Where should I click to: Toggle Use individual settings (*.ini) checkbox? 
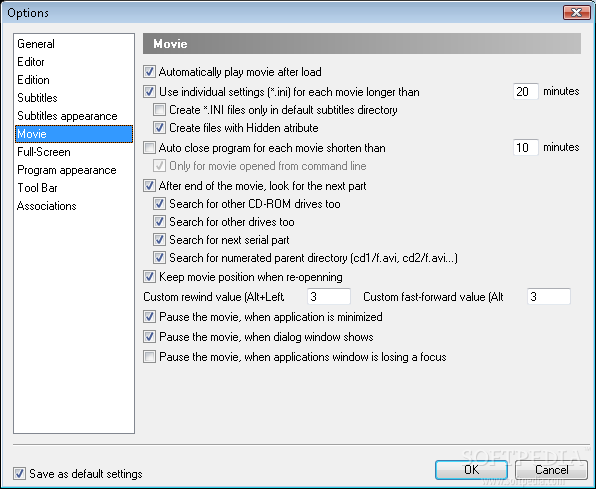point(149,92)
